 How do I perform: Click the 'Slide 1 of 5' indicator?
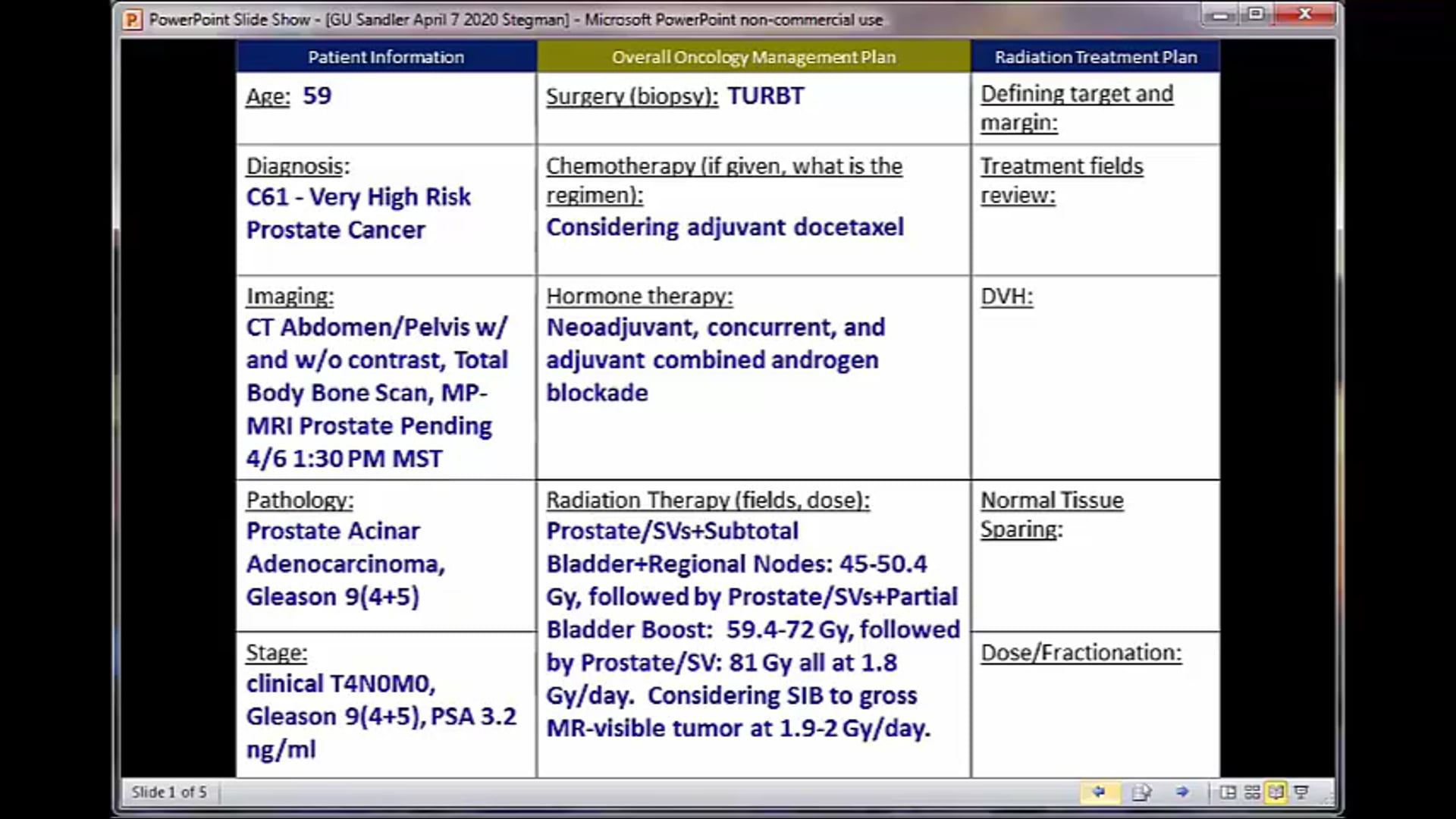168,792
